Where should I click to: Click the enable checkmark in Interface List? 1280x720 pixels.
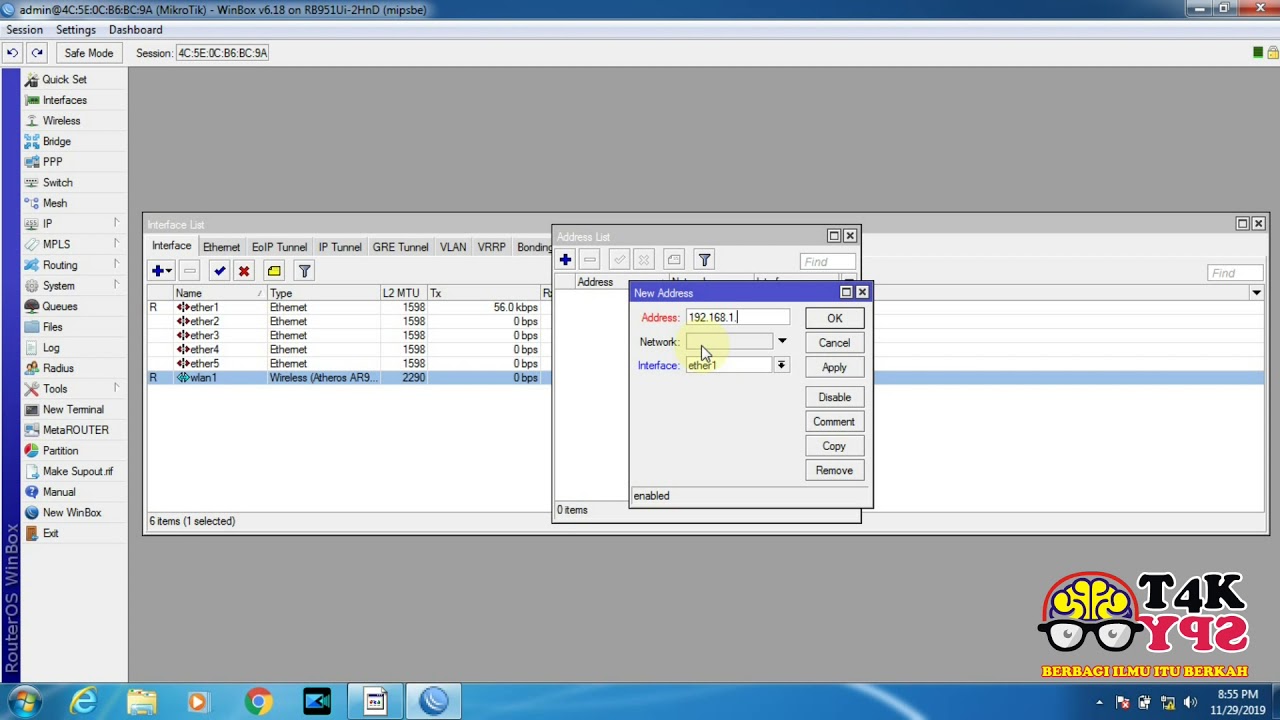pyautogui.click(x=219, y=271)
